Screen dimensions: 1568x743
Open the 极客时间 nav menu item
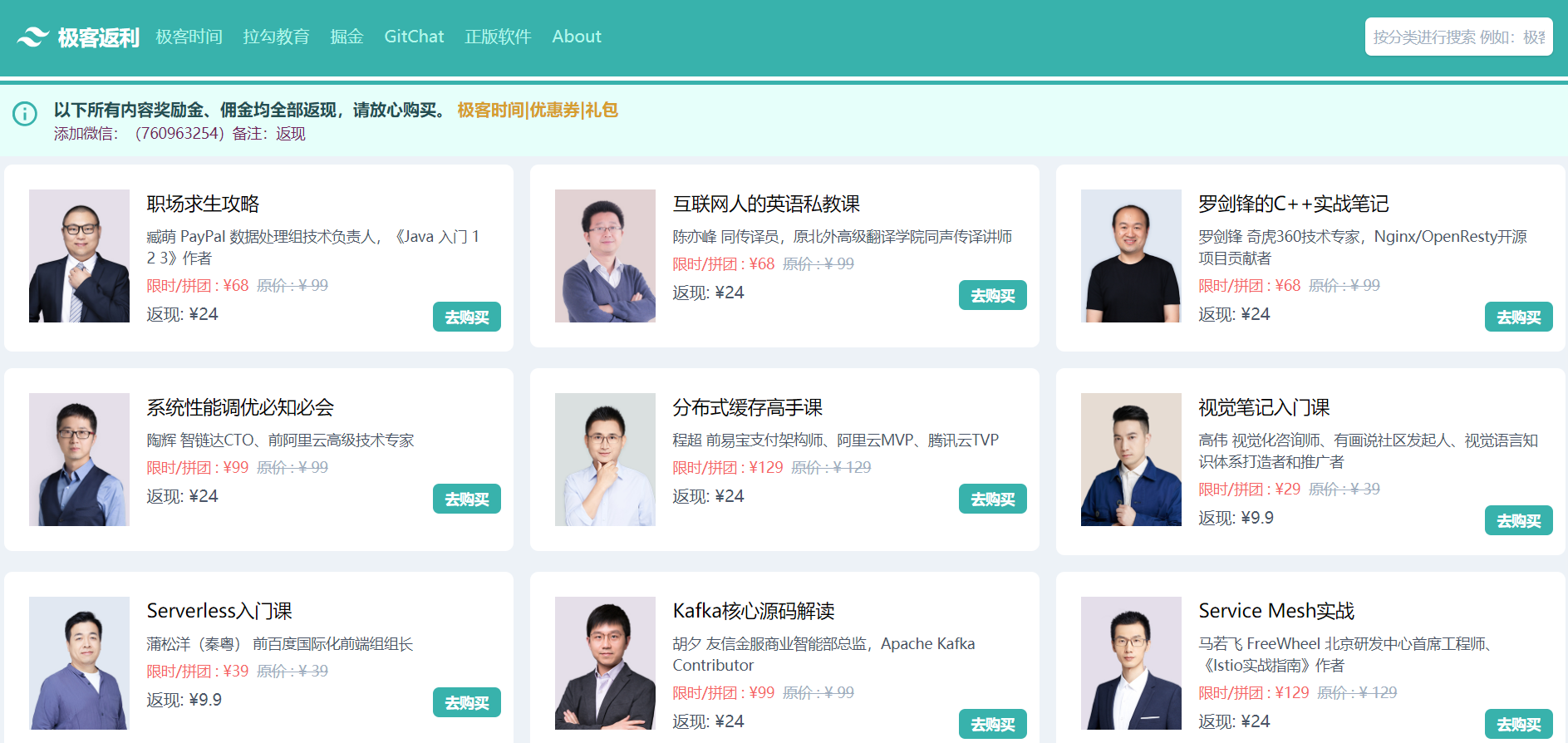[x=189, y=37]
